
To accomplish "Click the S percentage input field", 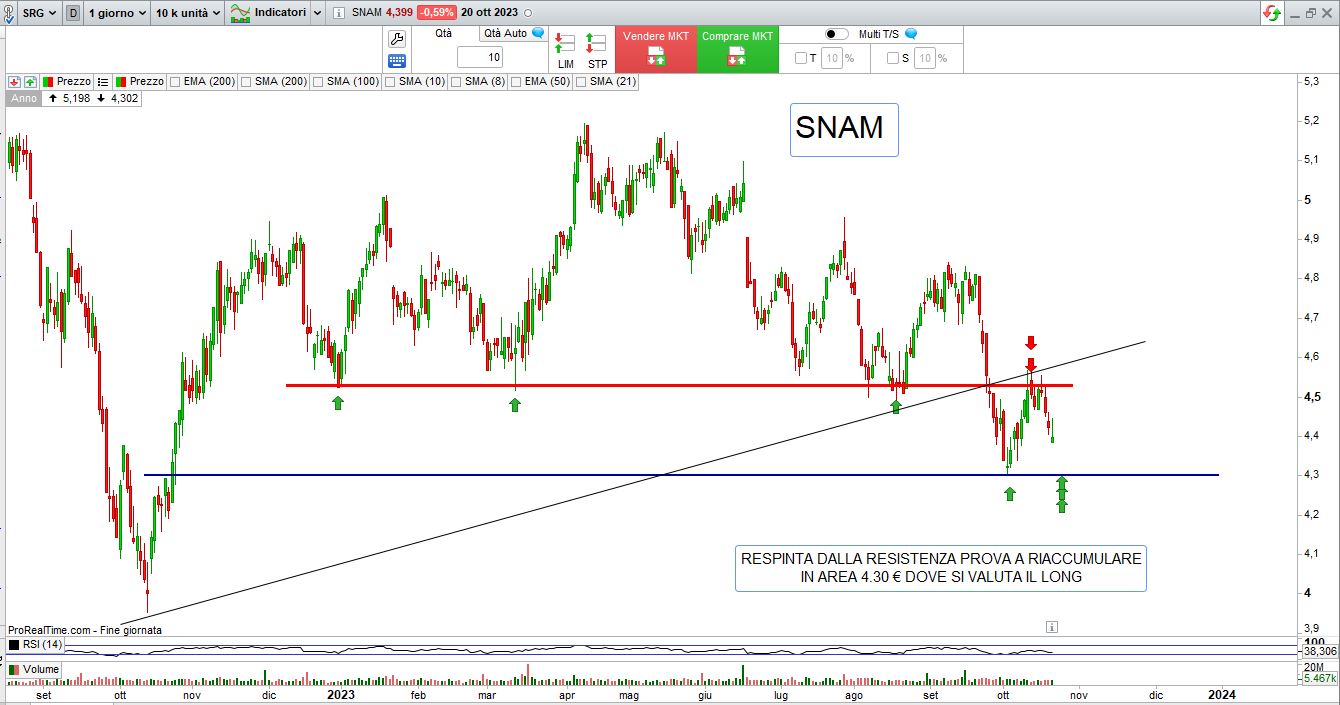I will click(x=924, y=58).
